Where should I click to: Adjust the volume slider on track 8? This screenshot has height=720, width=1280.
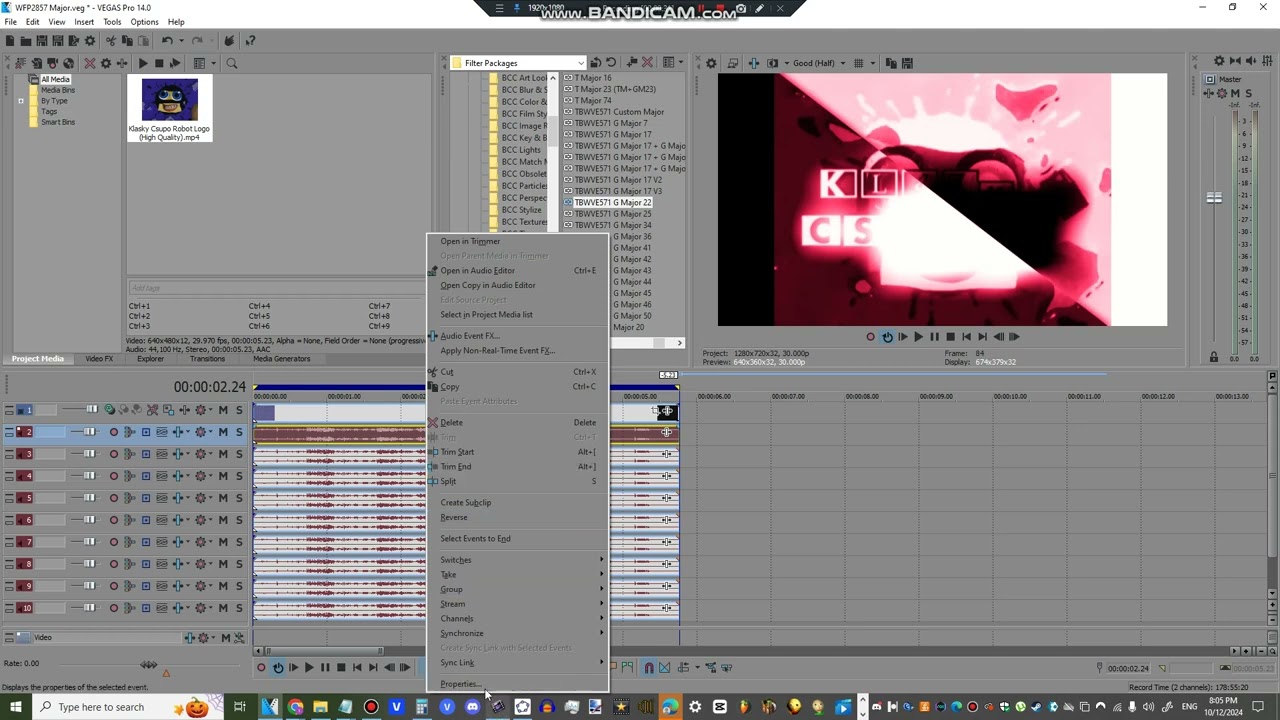[x=89, y=564]
